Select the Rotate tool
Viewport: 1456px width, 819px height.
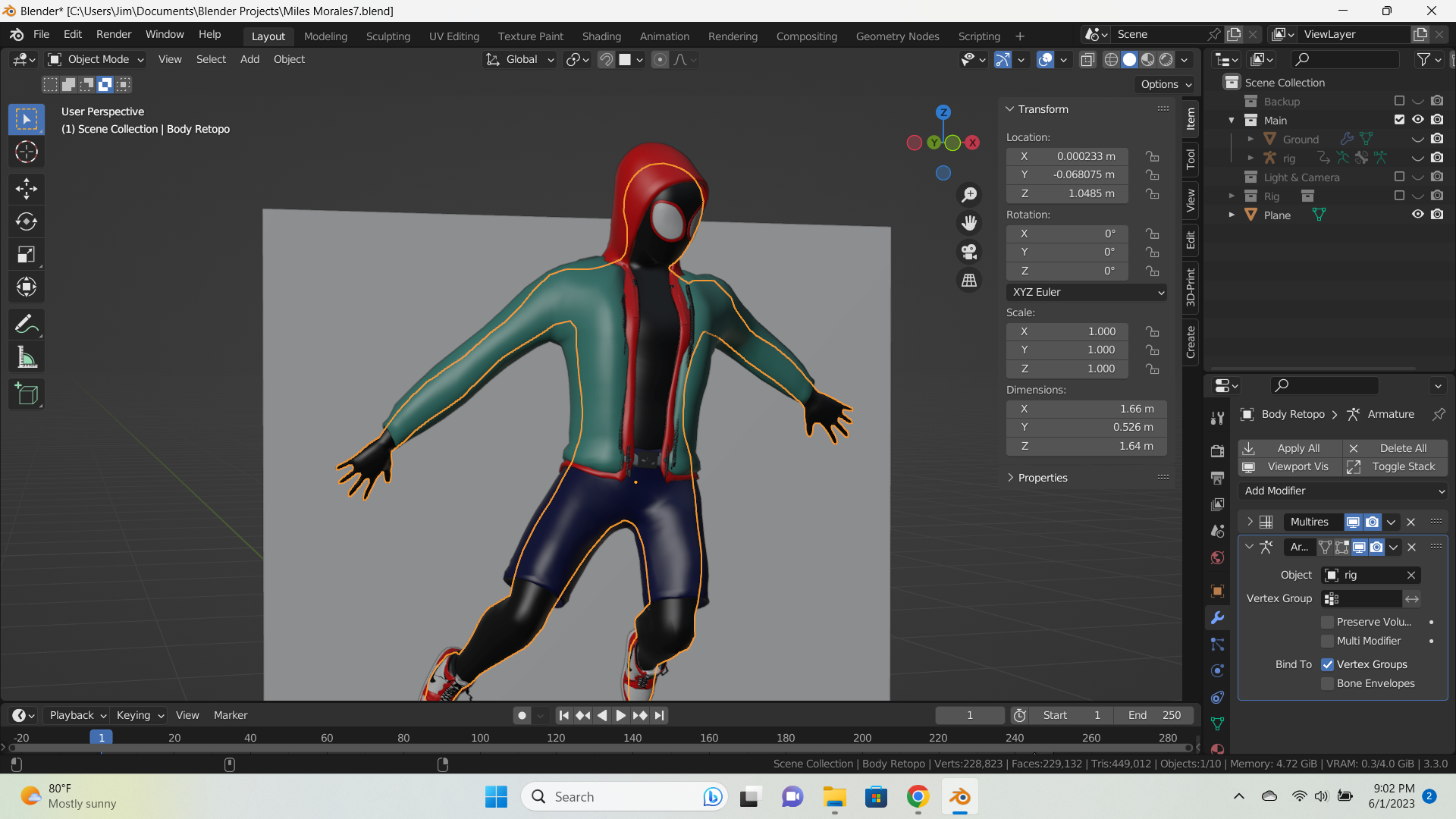[27, 221]
